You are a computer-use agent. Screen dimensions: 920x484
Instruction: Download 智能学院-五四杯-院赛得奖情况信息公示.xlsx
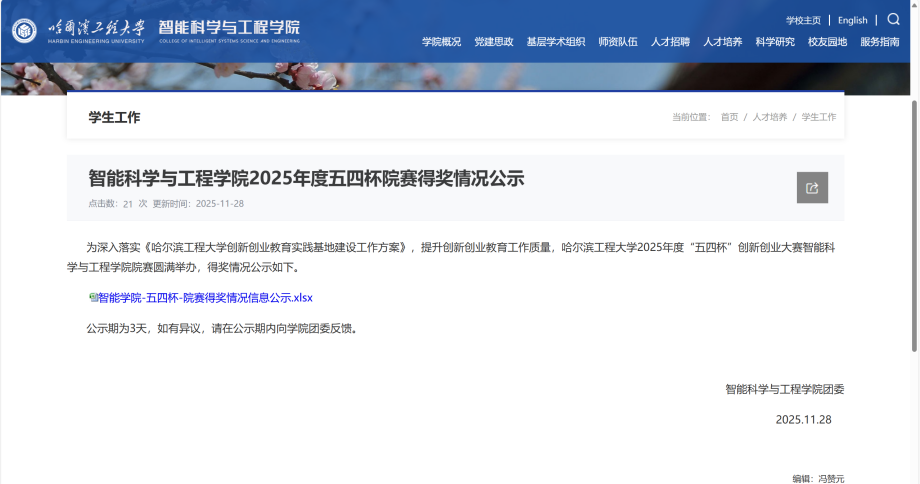coord(205,298)
